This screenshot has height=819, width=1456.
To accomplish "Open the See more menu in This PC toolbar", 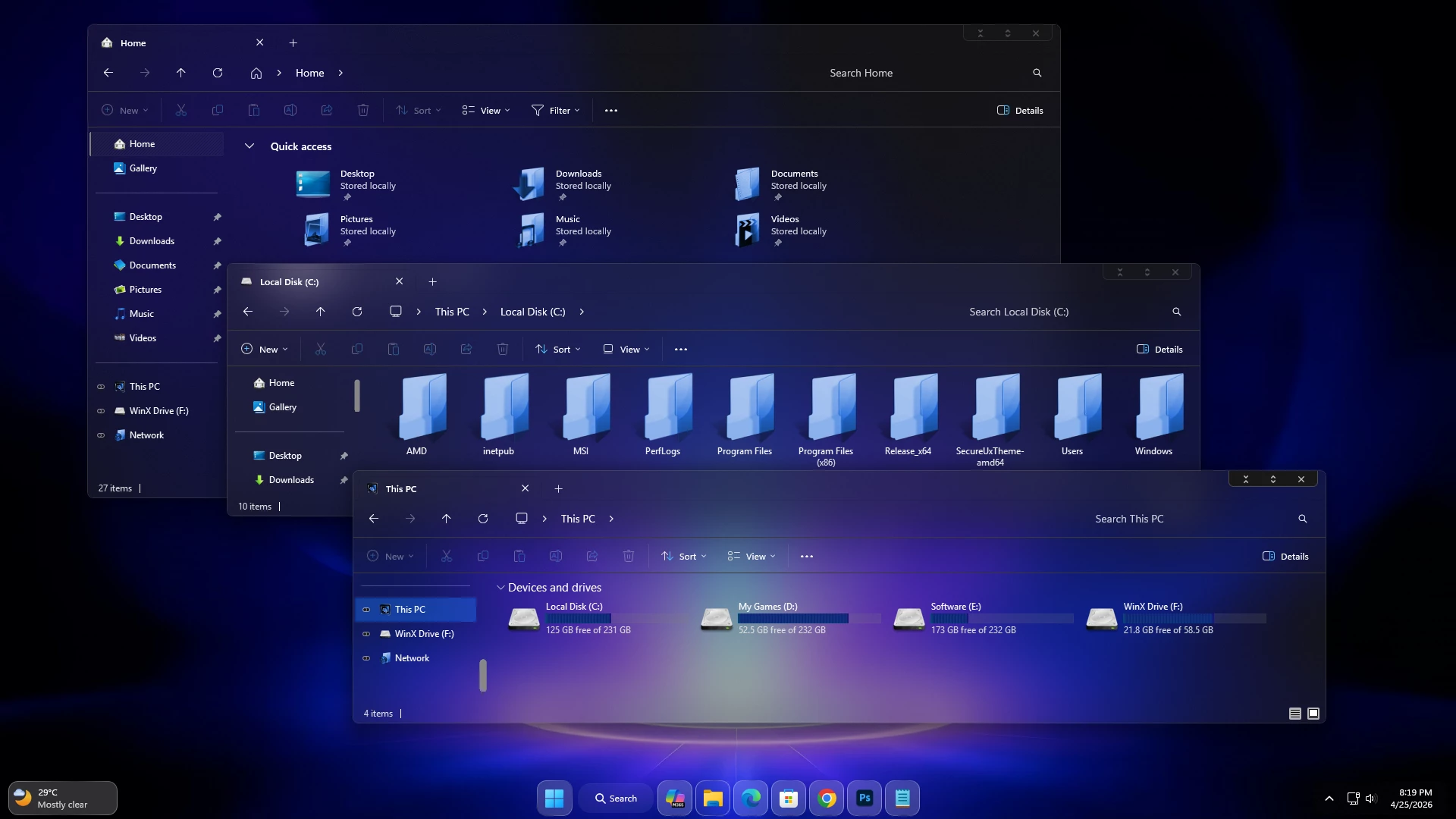I will pos(806,556).
